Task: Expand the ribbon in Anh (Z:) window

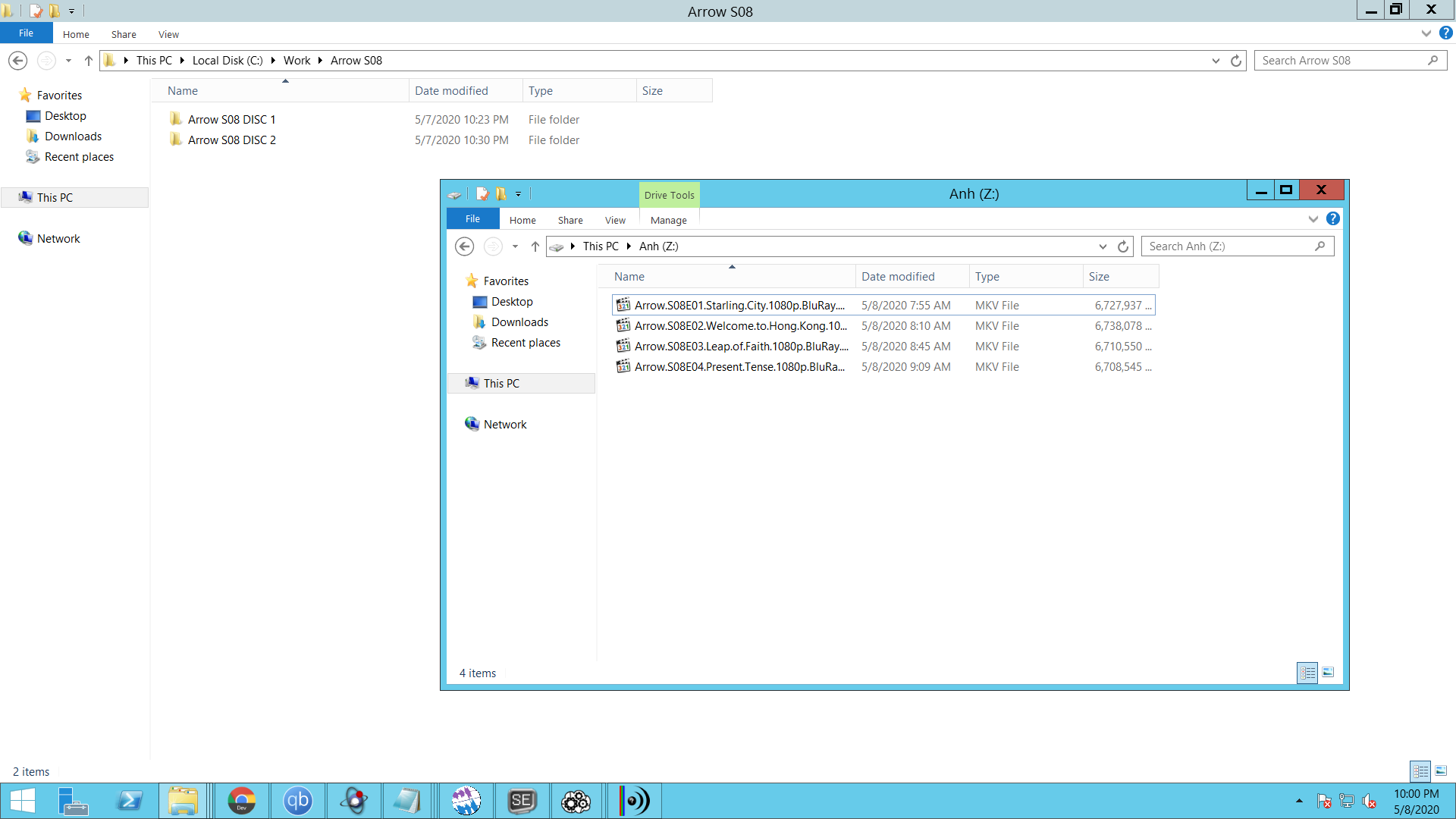Action: tap(1313, 219)
